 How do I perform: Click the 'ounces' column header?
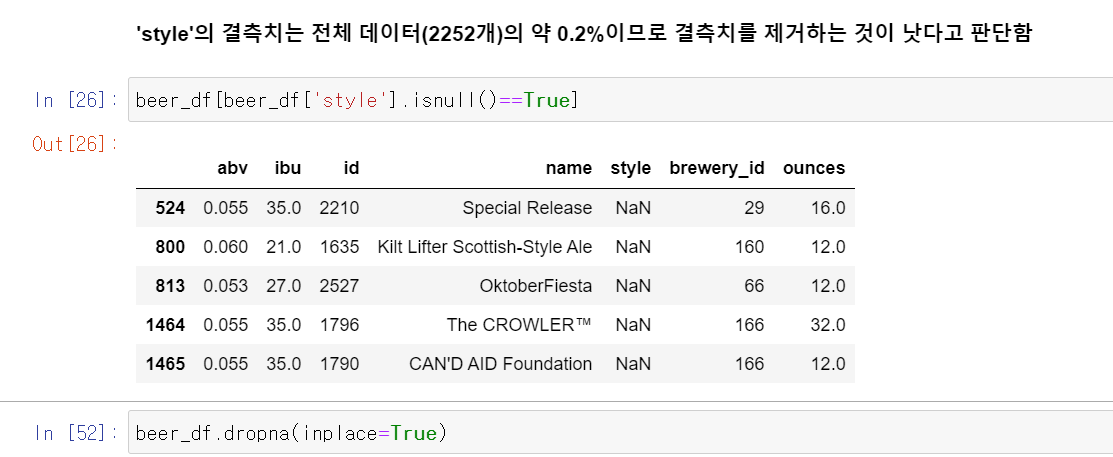[x=814, y=168]
